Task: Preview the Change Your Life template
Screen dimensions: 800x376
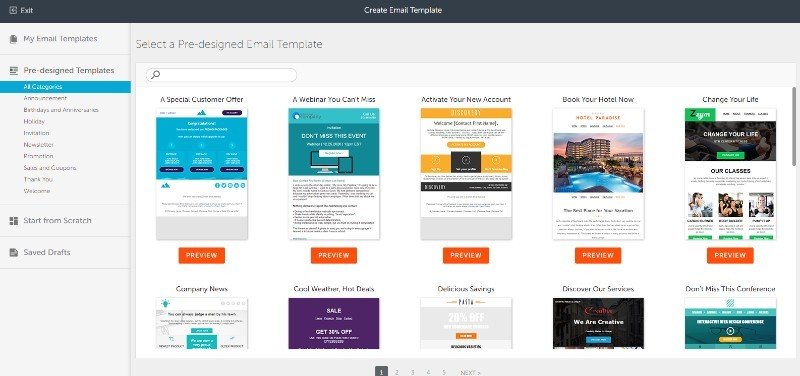Action: coord(730,256)
